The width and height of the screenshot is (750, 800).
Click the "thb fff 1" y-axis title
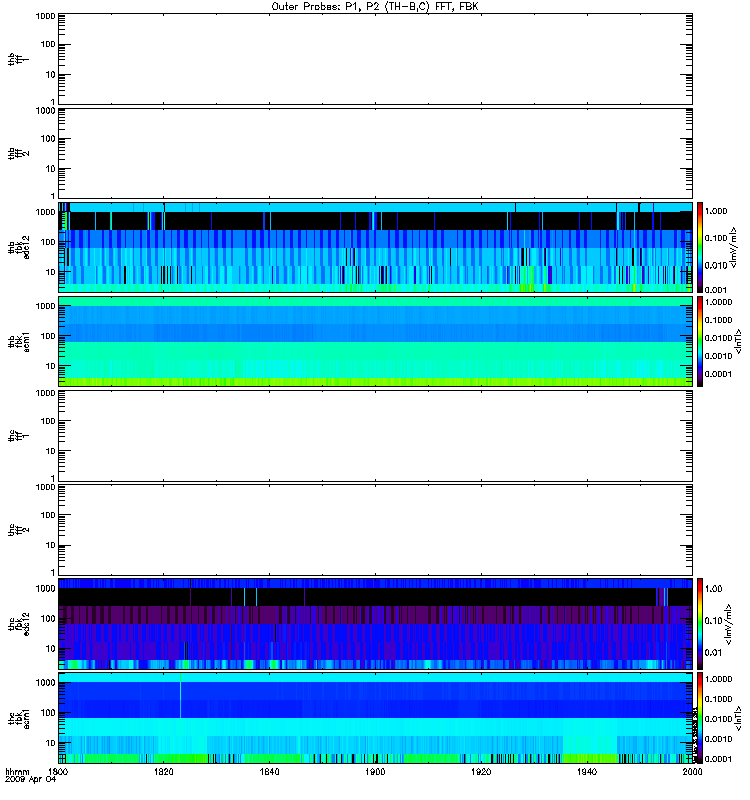click(19, 59)
